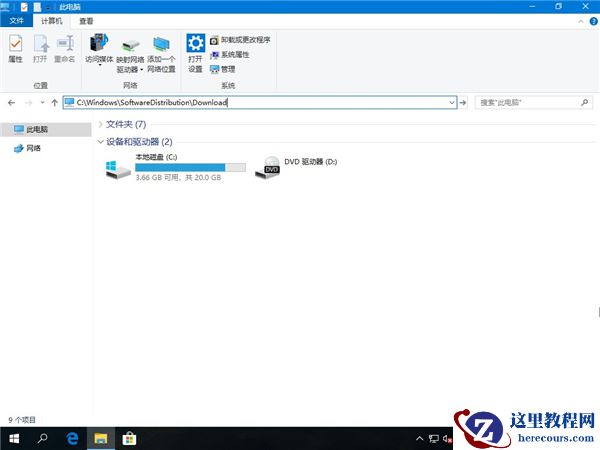The width and height of the screenshot is (600, 450).
Task: Open the Properties (属性) ribbon icon
Action: (15, 49)
